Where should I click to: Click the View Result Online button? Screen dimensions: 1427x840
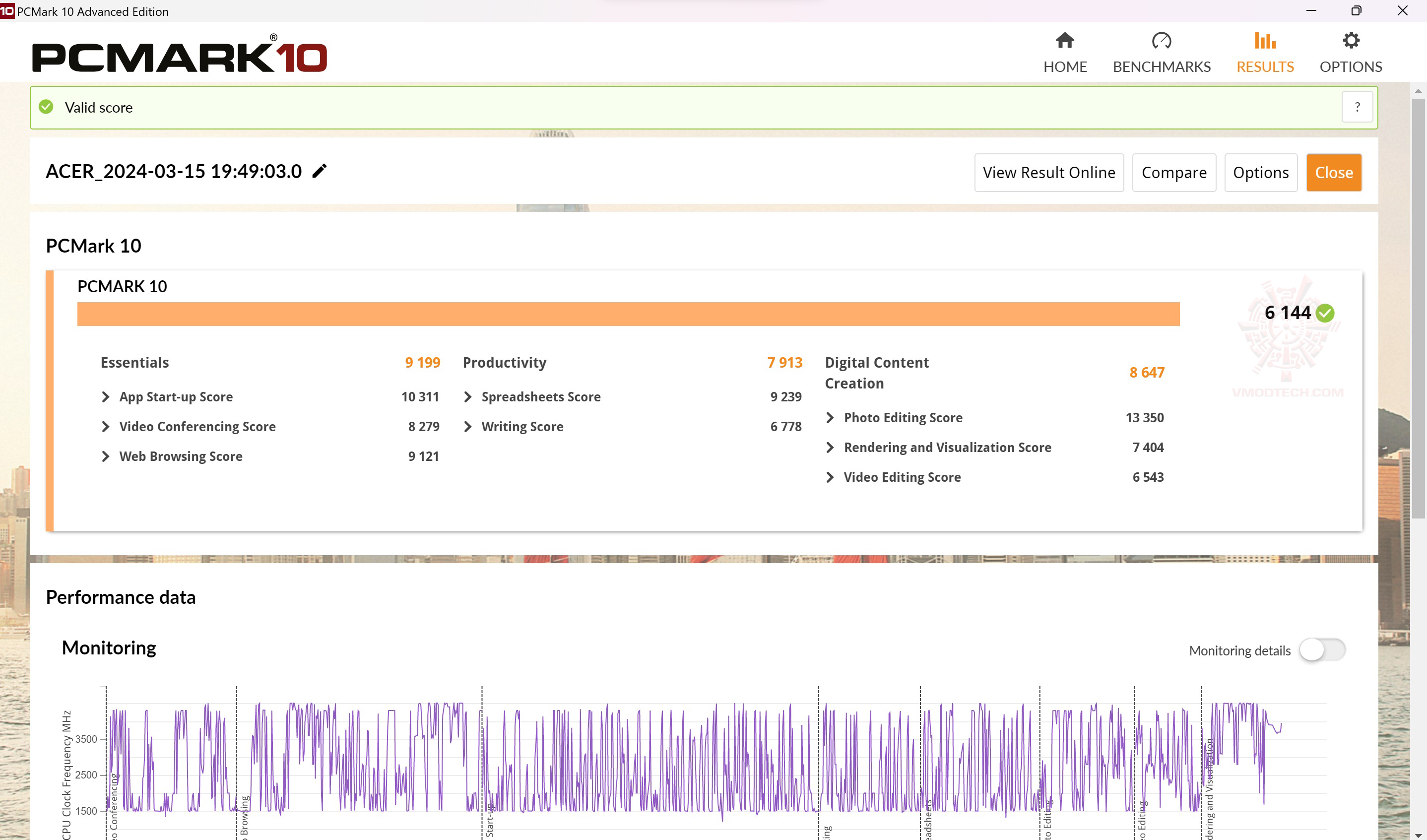coord(1049,173)
